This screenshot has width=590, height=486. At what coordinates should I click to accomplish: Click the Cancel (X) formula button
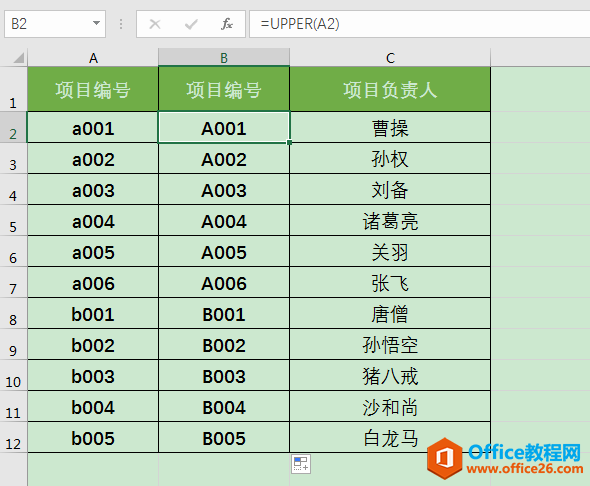[x=155, y=24]
